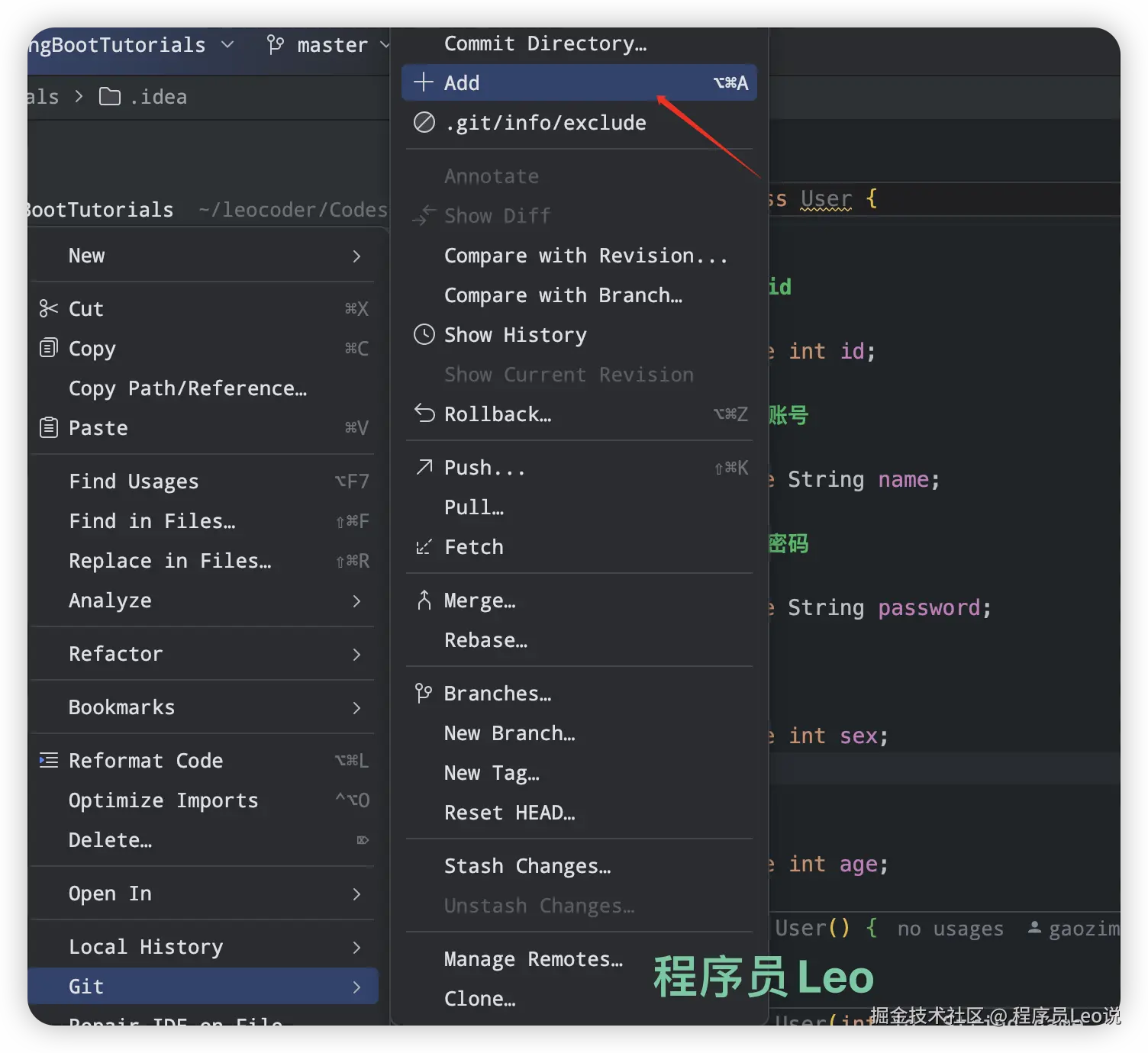
Task: Click Manage Remotes… option
Action: point(533,959)
